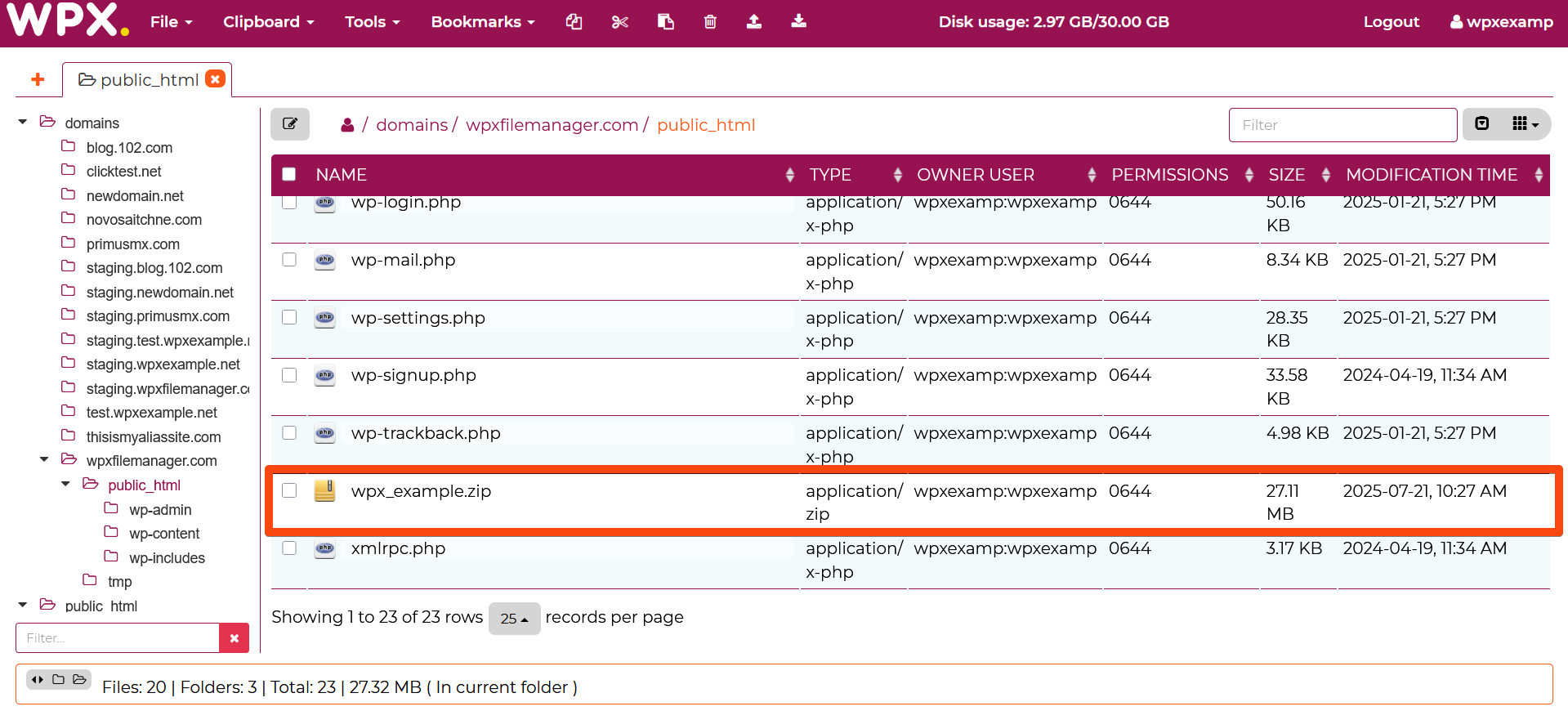
Task: Open wpx_example.zip file name
Action: [421, 491]
